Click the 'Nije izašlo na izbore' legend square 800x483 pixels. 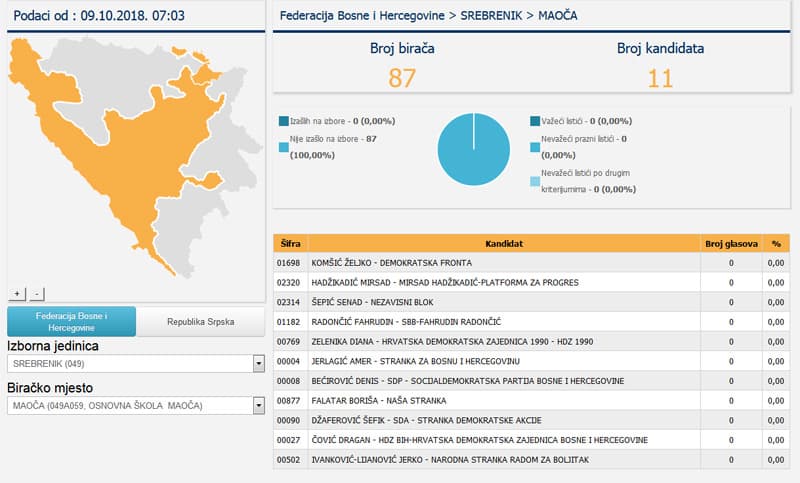click(284, 147)
